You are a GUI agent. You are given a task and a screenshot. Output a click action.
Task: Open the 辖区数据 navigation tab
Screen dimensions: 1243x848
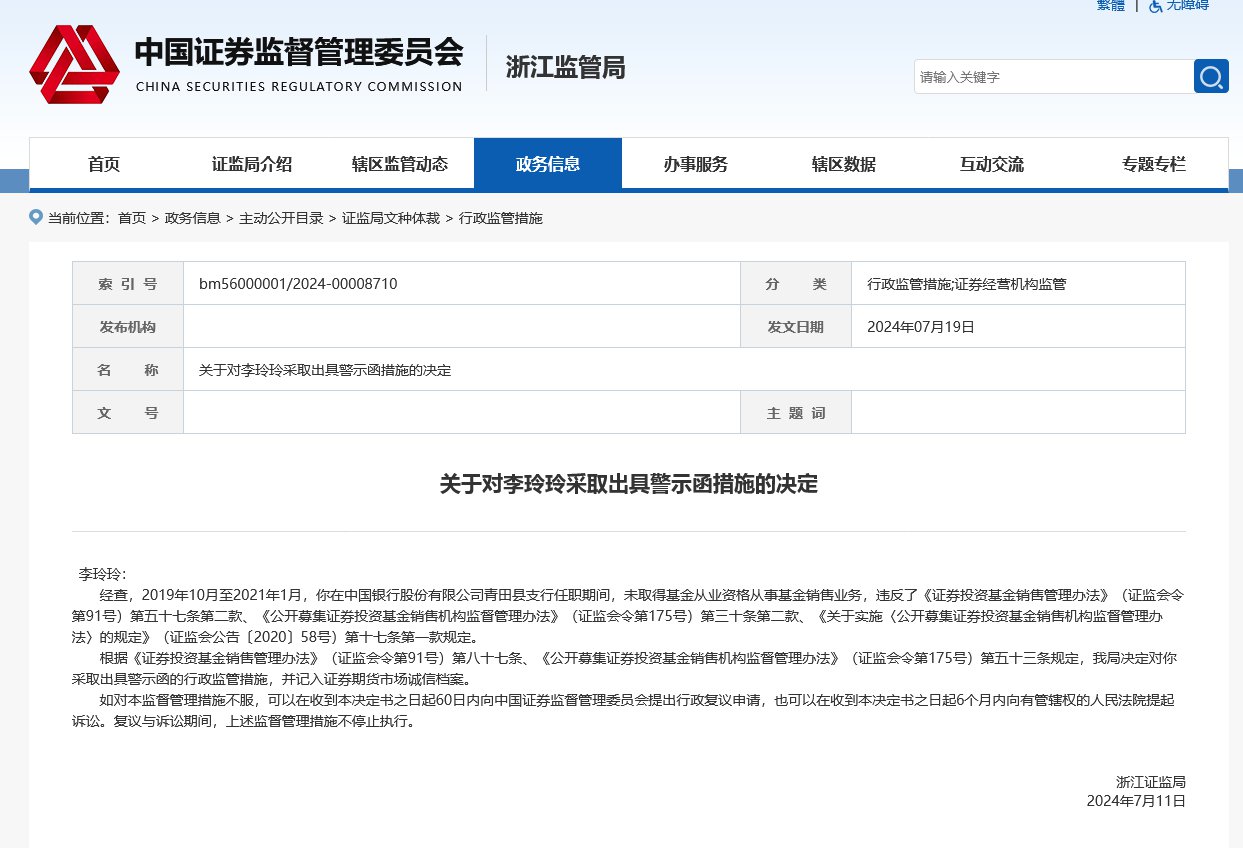844,164
